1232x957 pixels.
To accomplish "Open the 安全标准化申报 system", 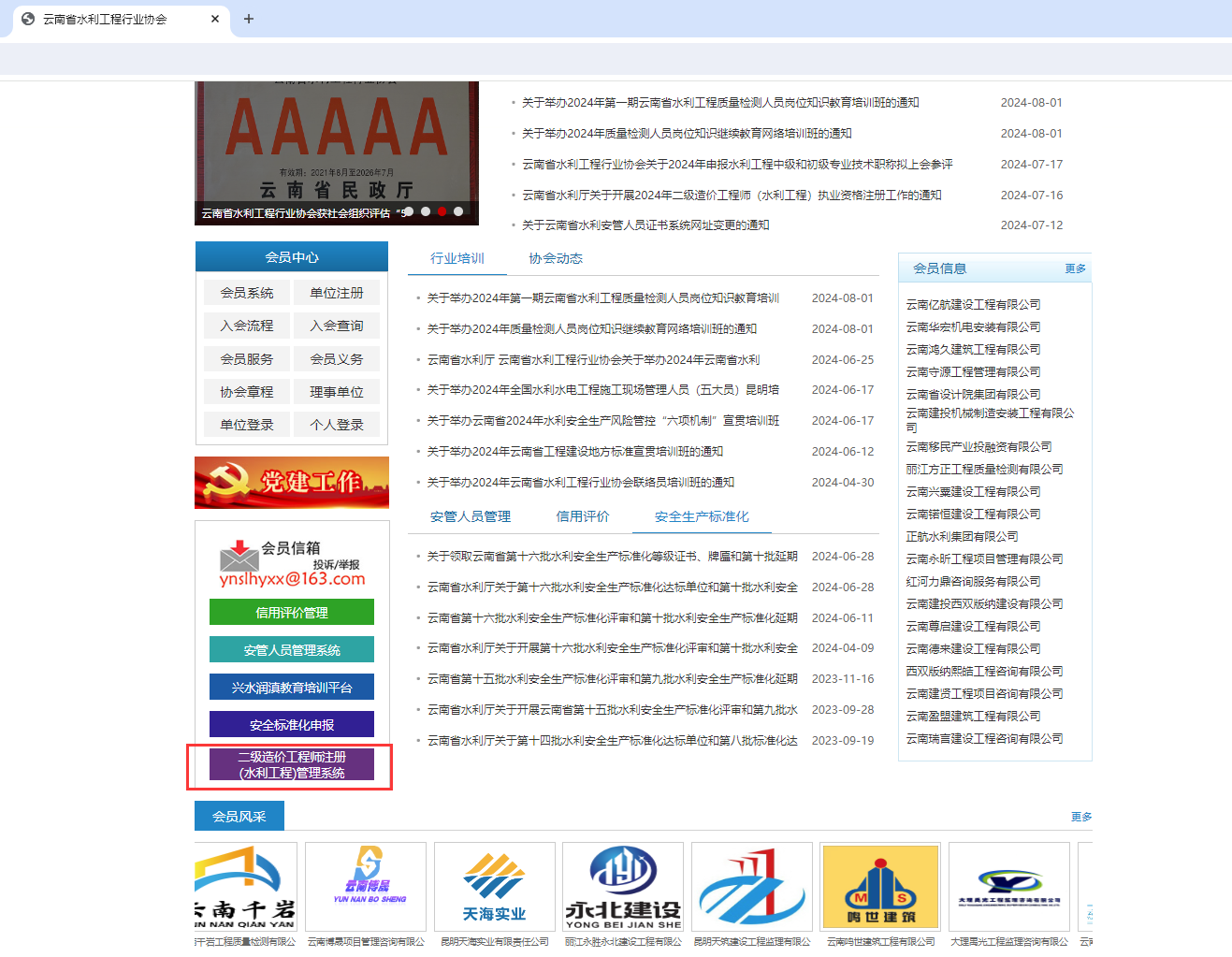I will [291, 724].
